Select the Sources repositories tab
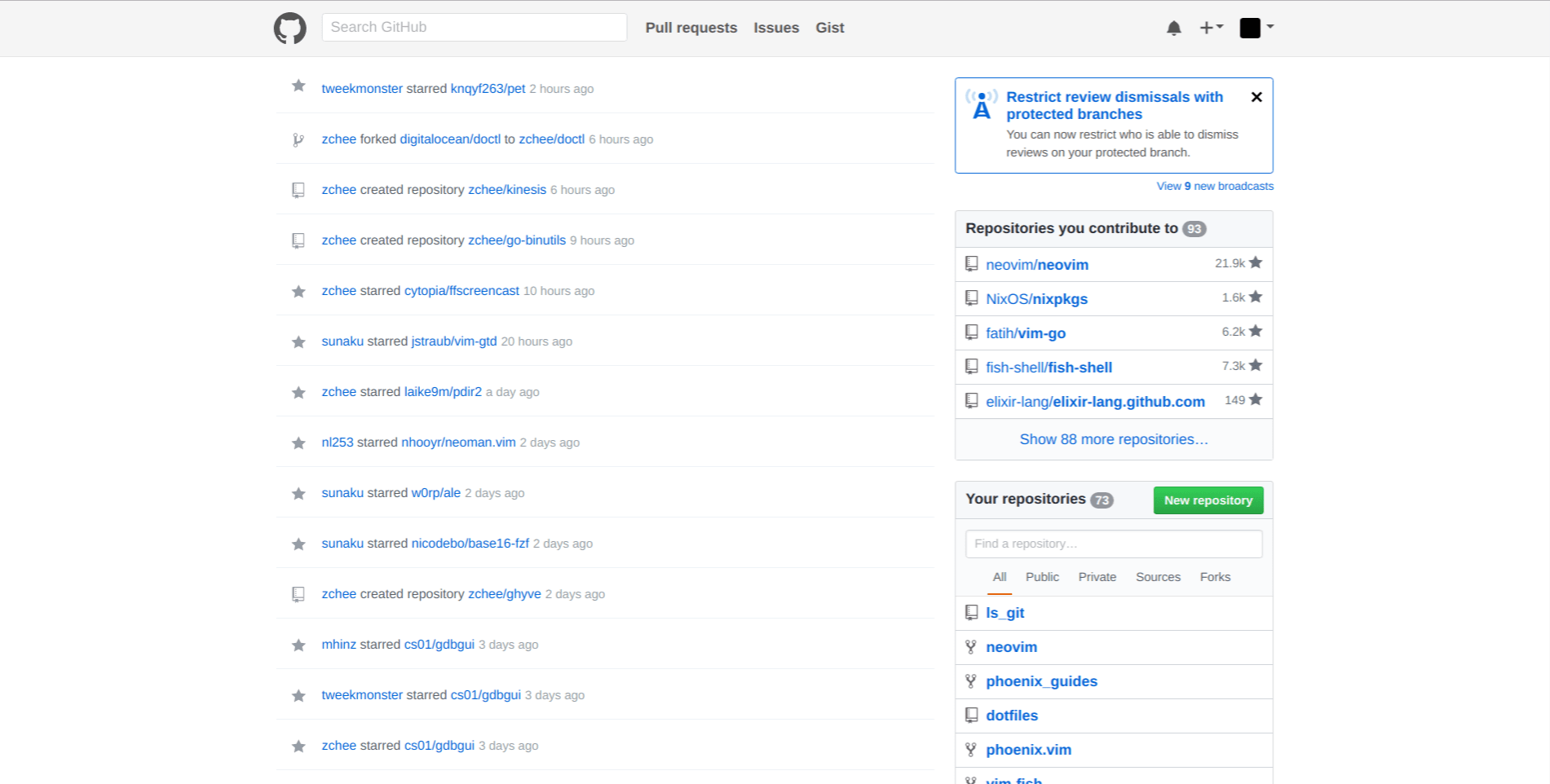 [x=1158, y=577]
